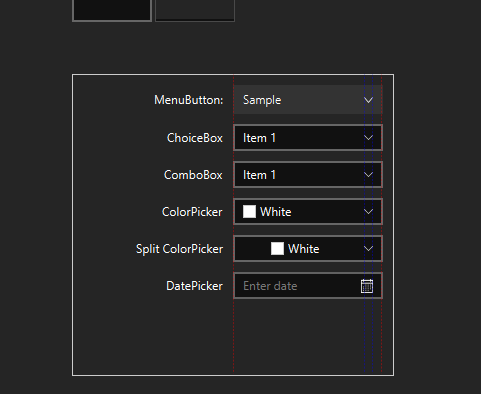Click the Split ColorPicker chevron arrow
481x394 pixels.
pos(368,249)
